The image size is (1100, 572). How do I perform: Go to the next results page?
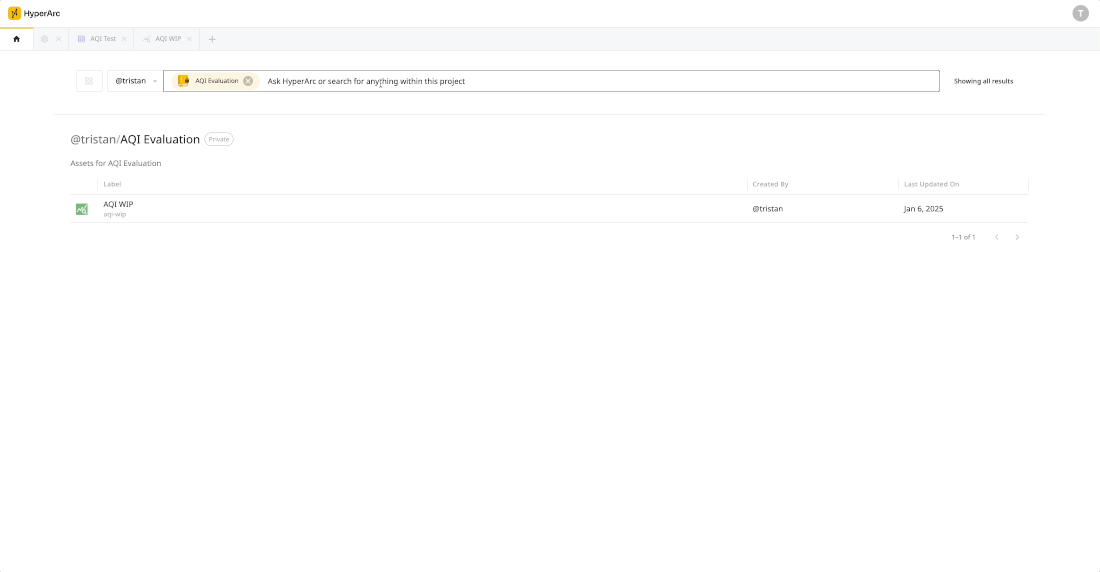(x=1017, y=237)
